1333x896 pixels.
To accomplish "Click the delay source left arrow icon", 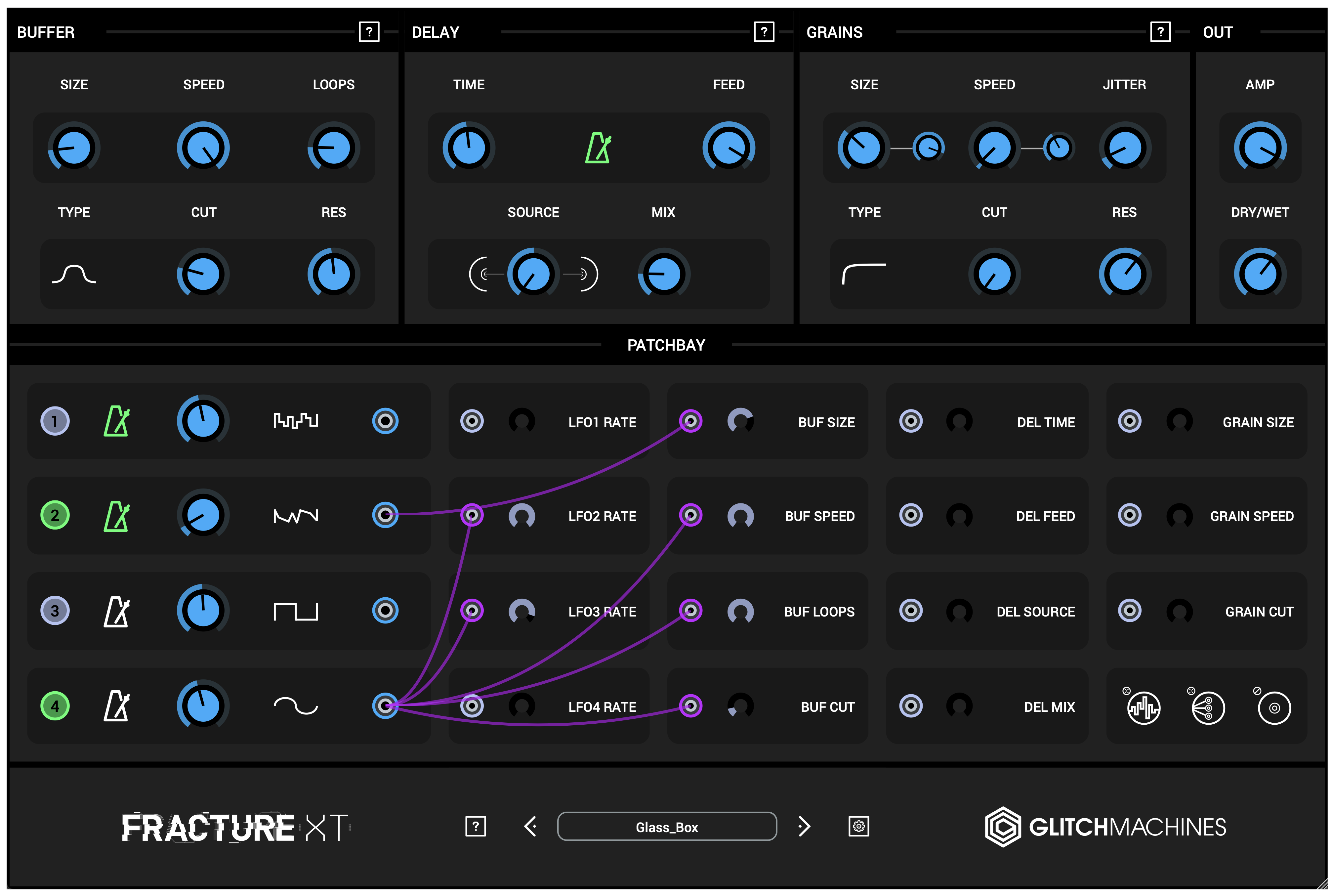I will pyautogui.click(x=486, y=274).
